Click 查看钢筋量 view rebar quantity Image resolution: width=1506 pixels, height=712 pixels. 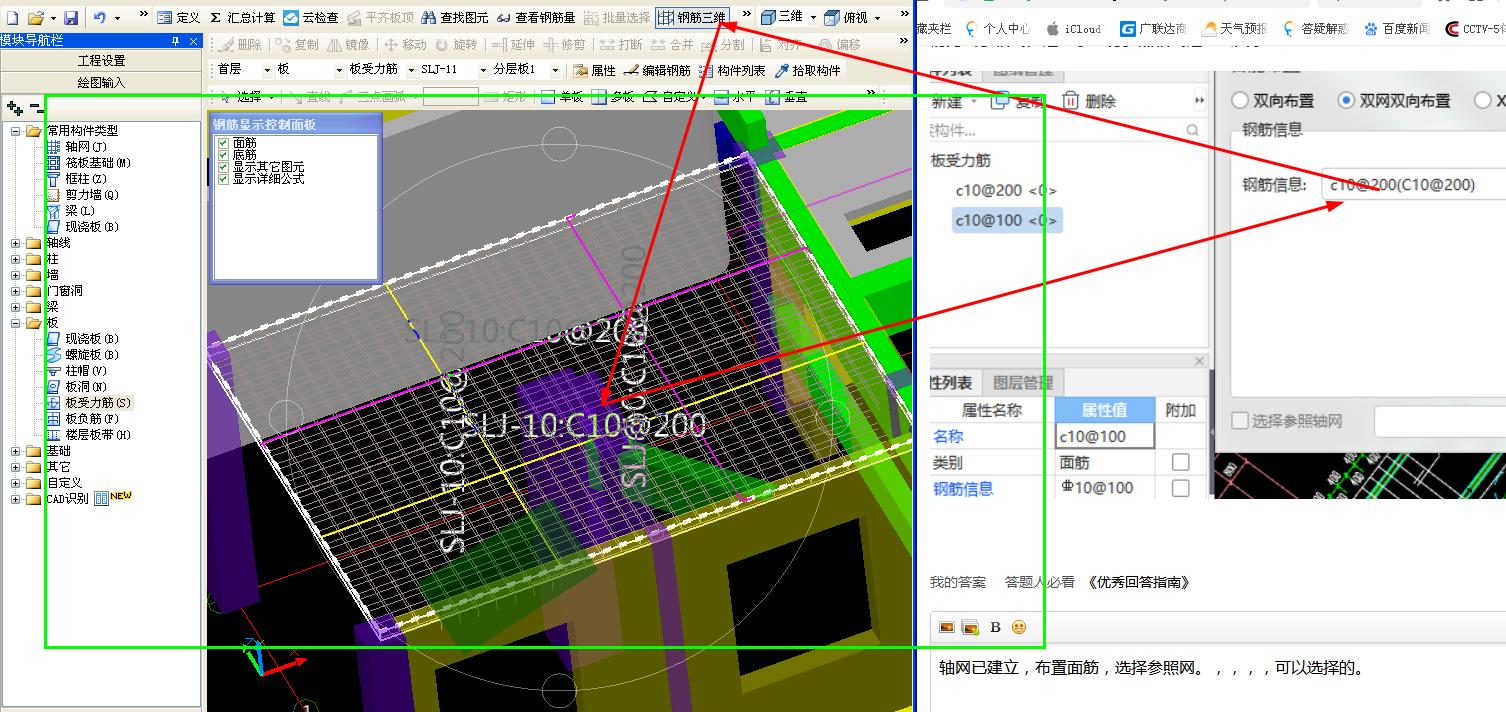(x=536, y=18)
